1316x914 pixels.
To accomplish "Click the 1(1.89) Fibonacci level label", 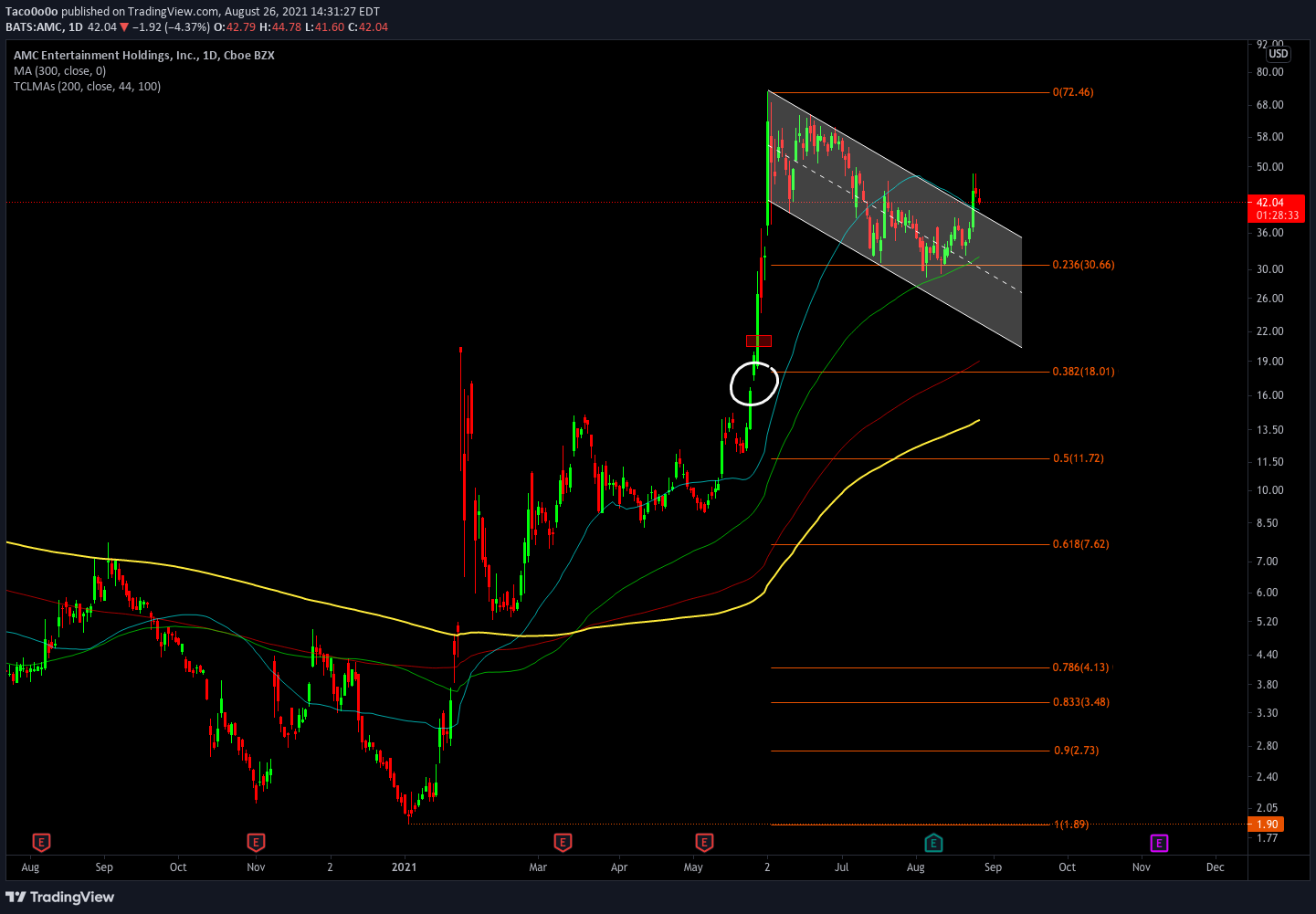I will 1071,825.
